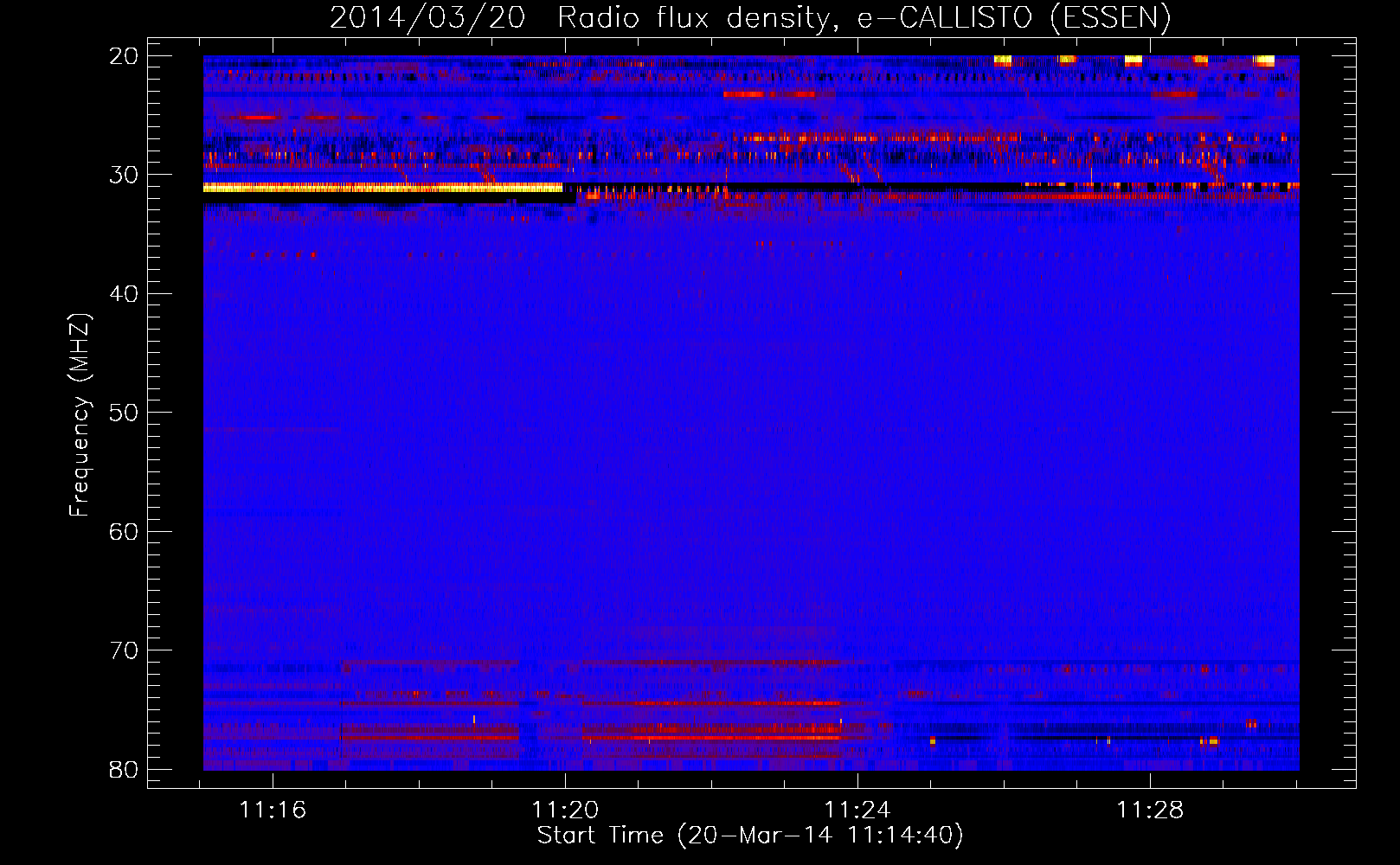The width and height of the screenshot is (1400, 865).
Task: Click the 60 frequency tick label
Action: click(125, 532)
